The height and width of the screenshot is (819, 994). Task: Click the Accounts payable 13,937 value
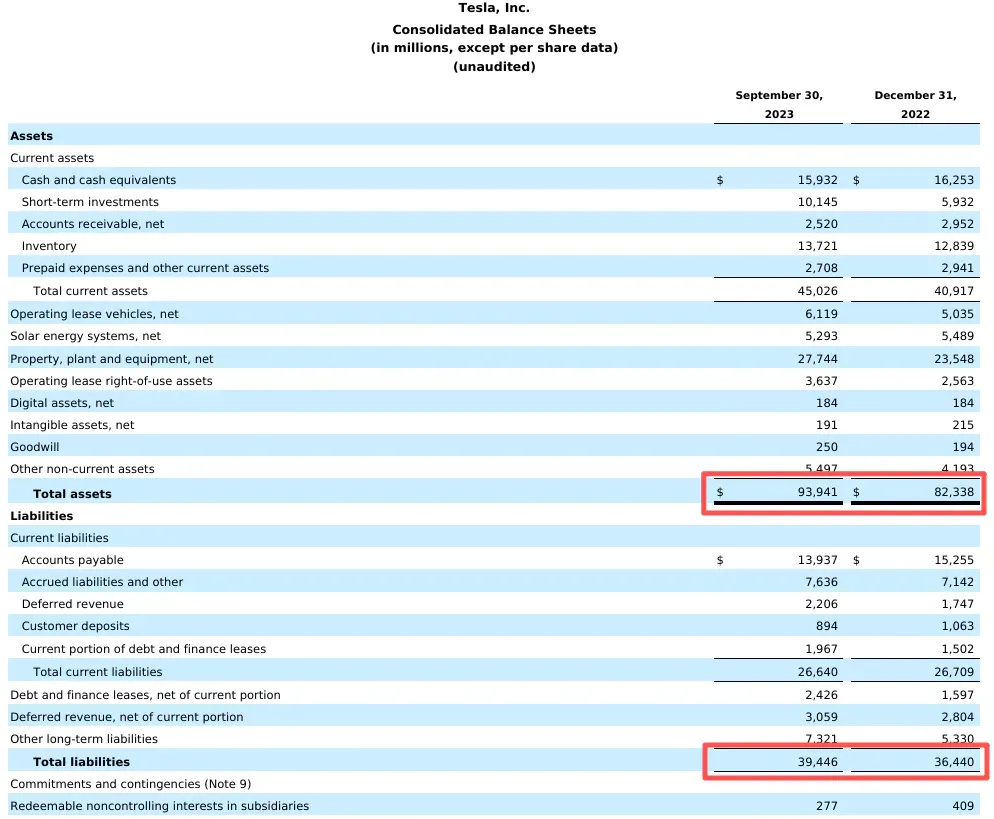point(817,560)
